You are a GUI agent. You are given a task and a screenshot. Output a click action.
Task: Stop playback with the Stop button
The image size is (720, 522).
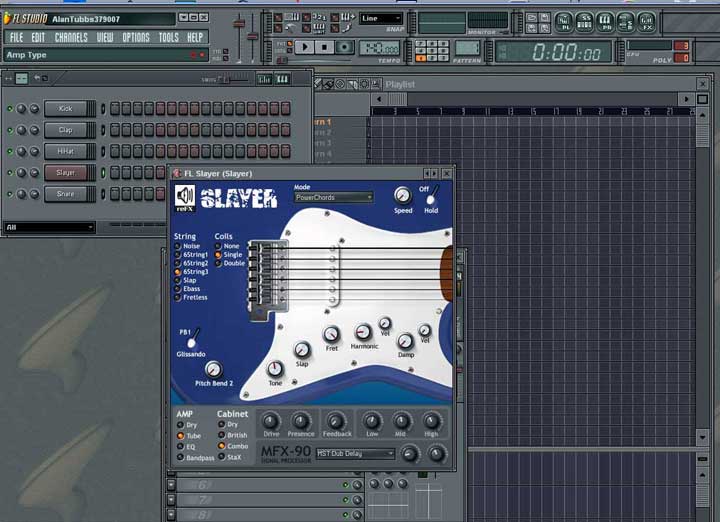(x=325, y=47)
